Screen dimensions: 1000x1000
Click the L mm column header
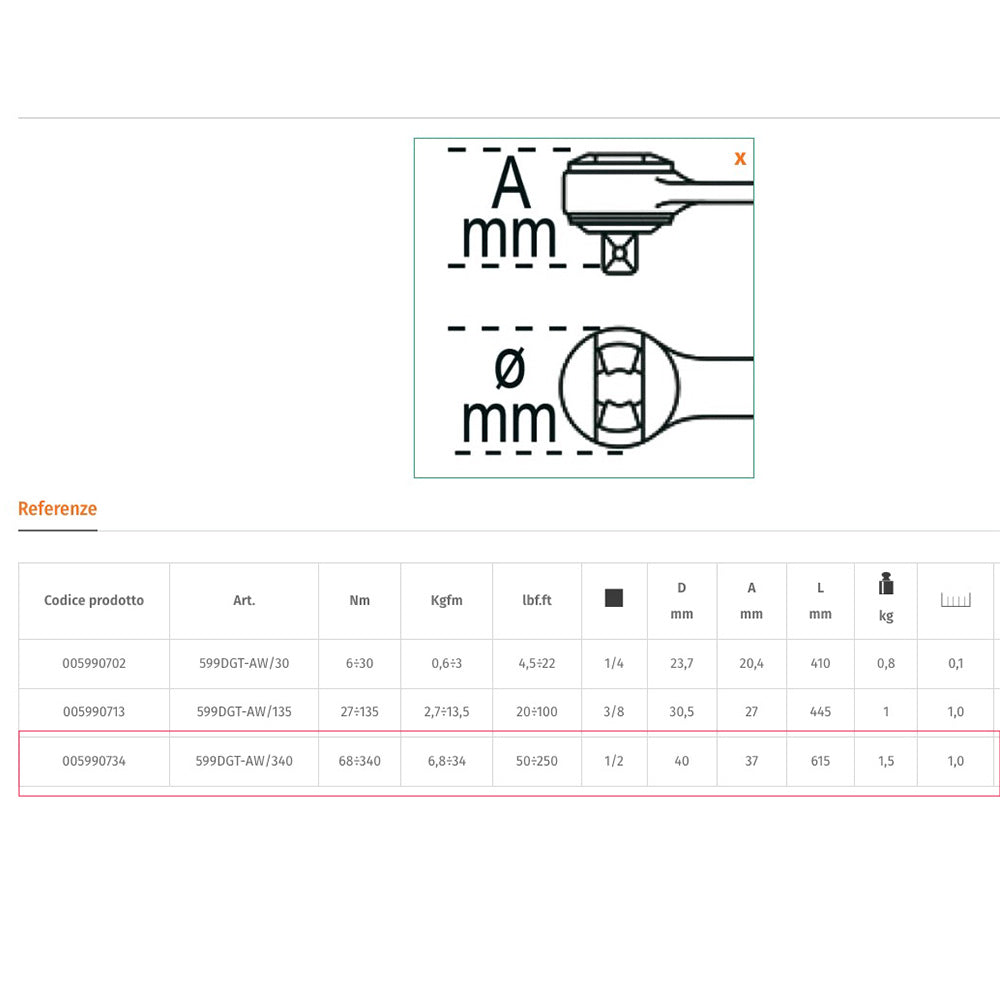820,601
